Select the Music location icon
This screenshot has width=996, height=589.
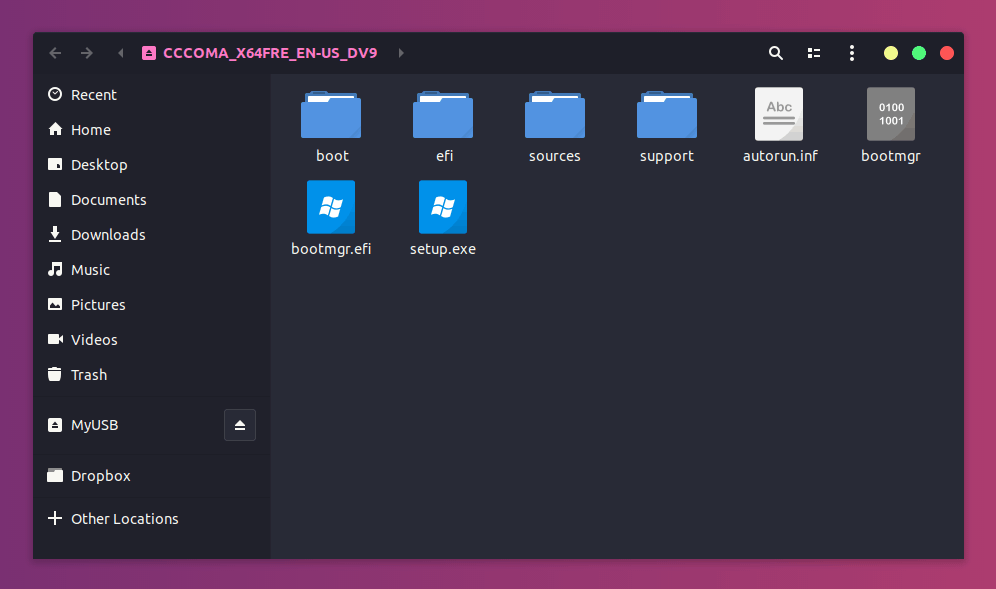point(55,269)
